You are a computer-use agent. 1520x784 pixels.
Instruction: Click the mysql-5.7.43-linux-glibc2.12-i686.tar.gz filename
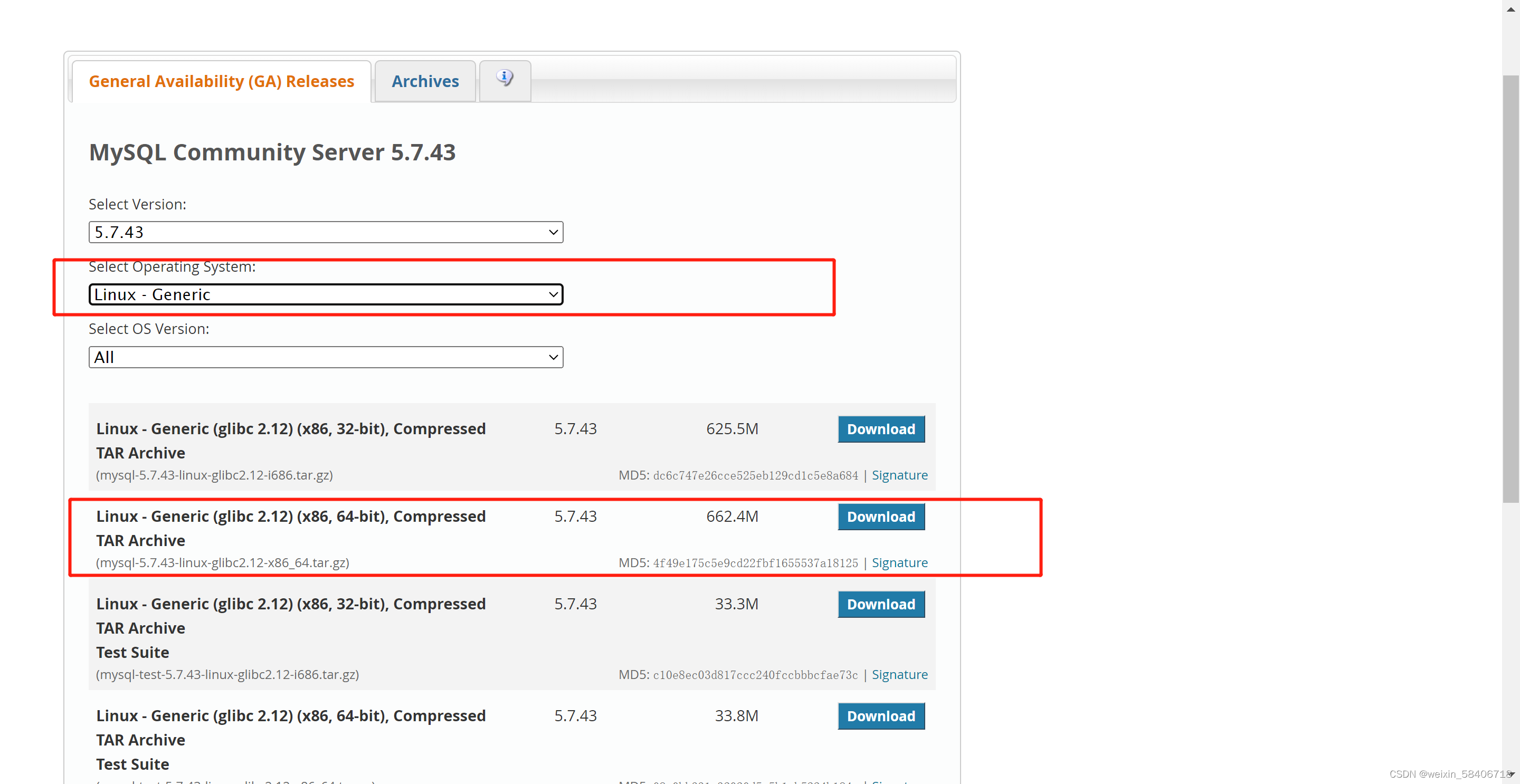[x=214, y=475]
